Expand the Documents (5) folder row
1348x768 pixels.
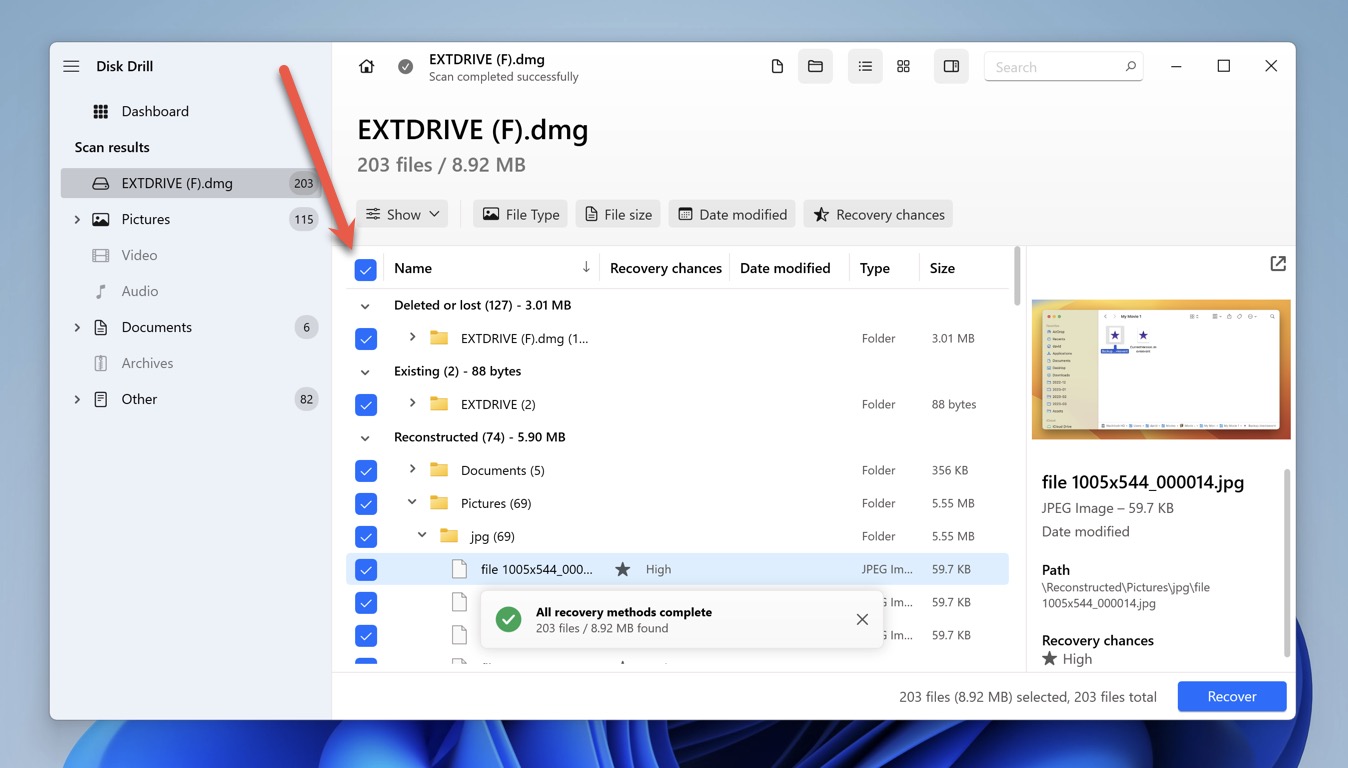[412, 469]
